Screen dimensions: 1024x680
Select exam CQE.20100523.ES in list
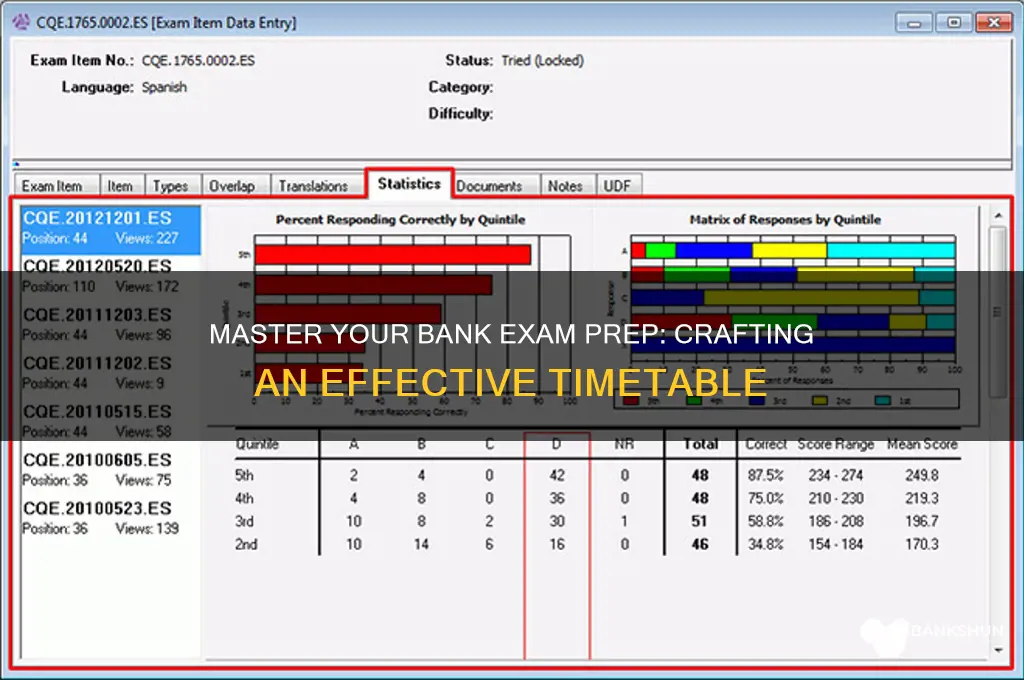coord(110,517)
